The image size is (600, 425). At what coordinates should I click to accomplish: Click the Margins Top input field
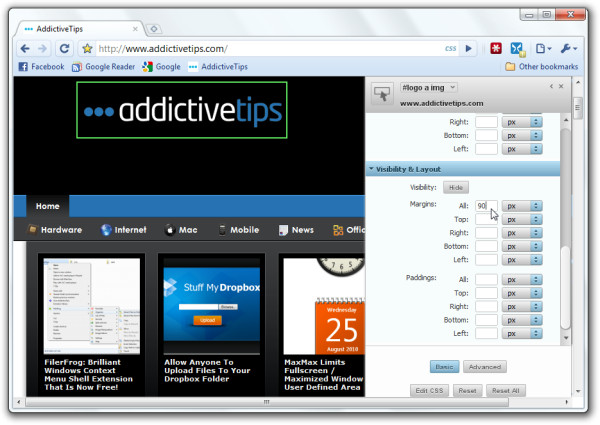coord(486,219)
